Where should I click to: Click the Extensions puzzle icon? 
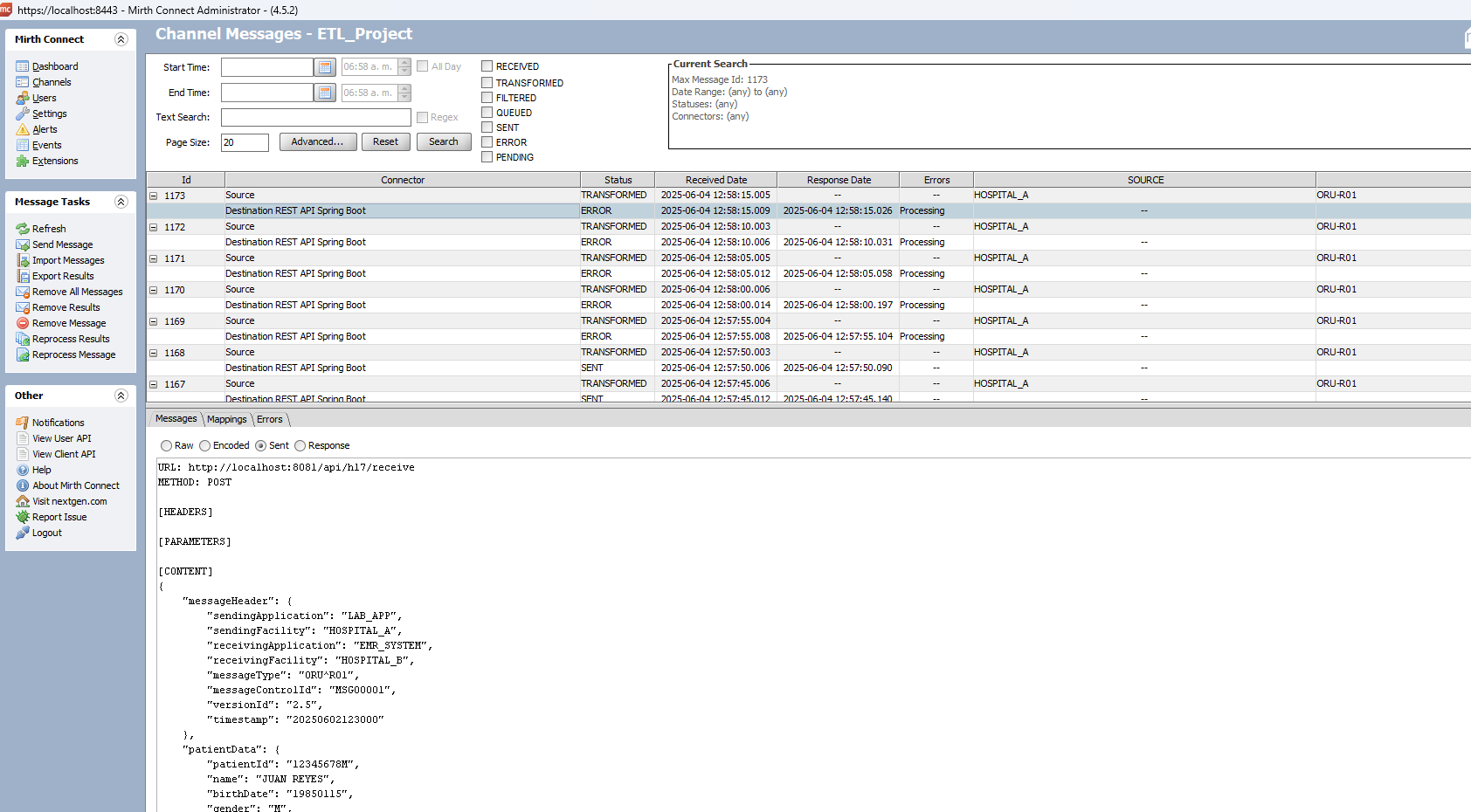pyautogui.click(x=23, y=161)
